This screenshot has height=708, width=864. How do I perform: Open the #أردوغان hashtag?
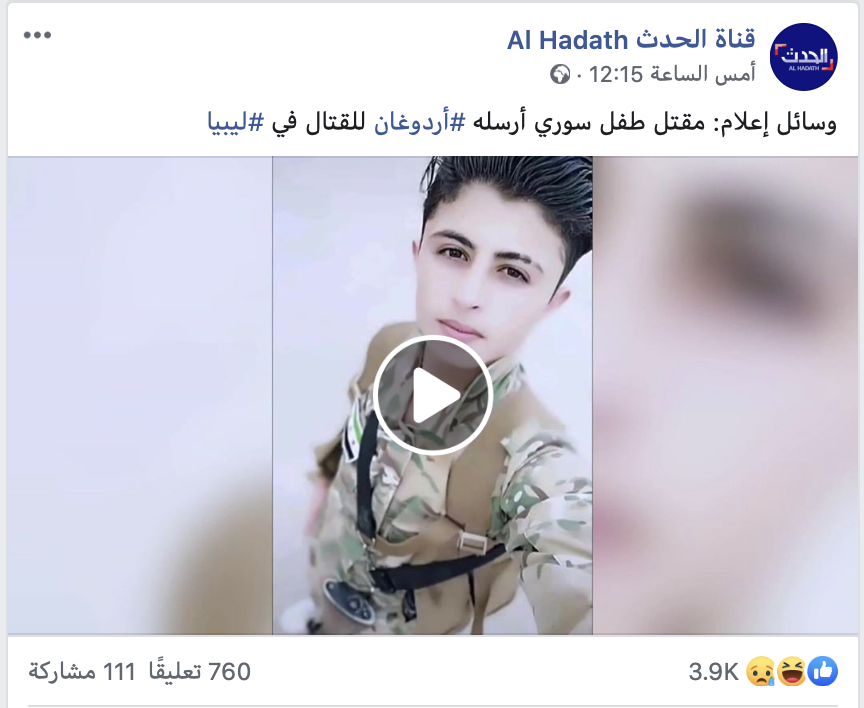[420, 123]
